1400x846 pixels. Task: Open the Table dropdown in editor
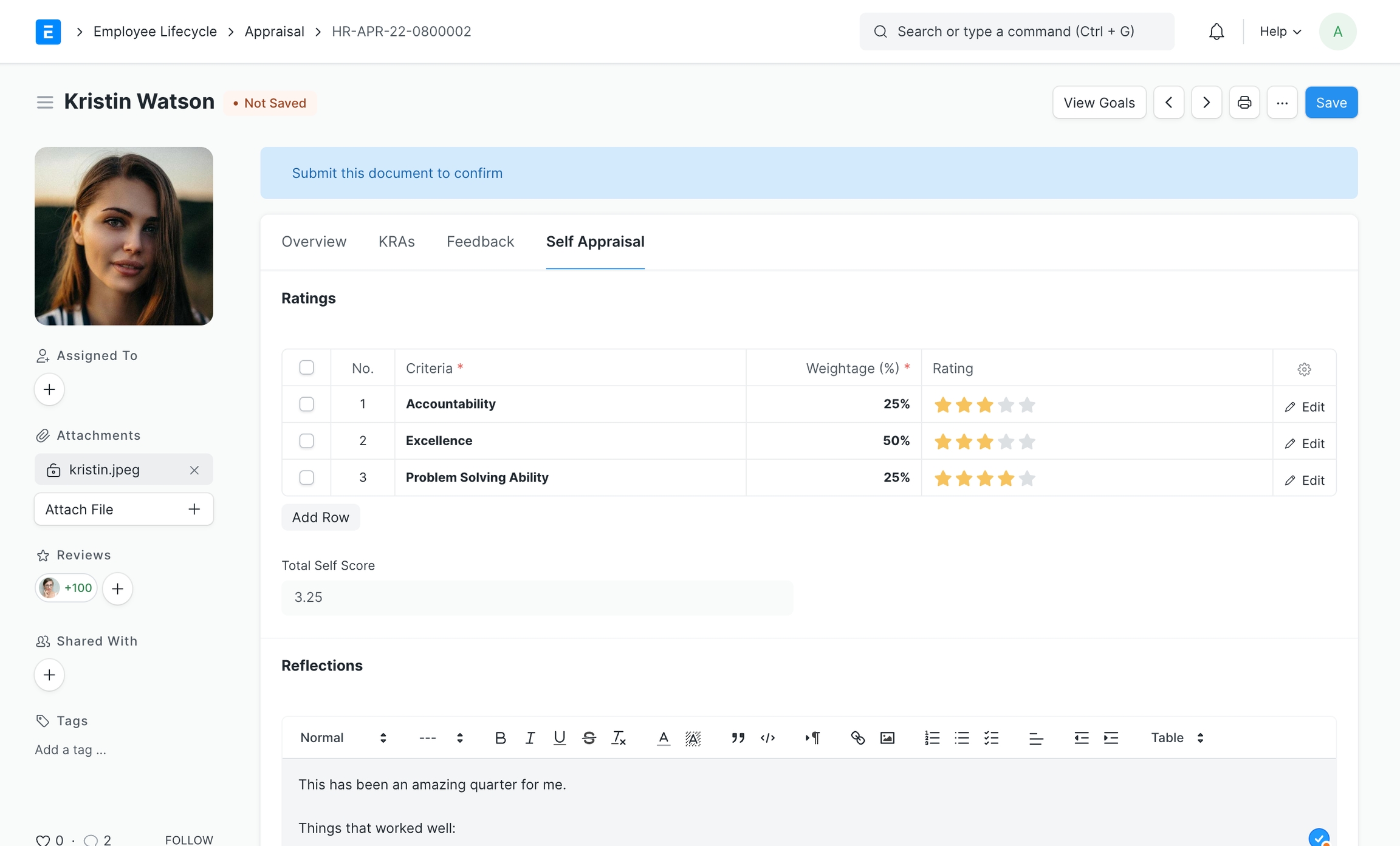[x=1176, y=738]
